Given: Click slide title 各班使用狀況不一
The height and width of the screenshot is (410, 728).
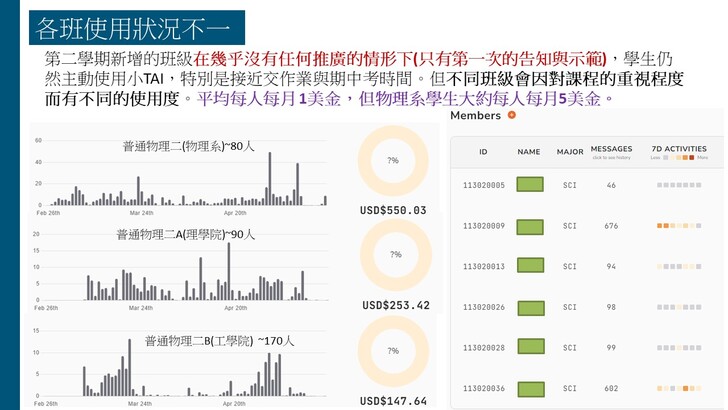Looking at the screenshot, I should click(x=133, y=28).
